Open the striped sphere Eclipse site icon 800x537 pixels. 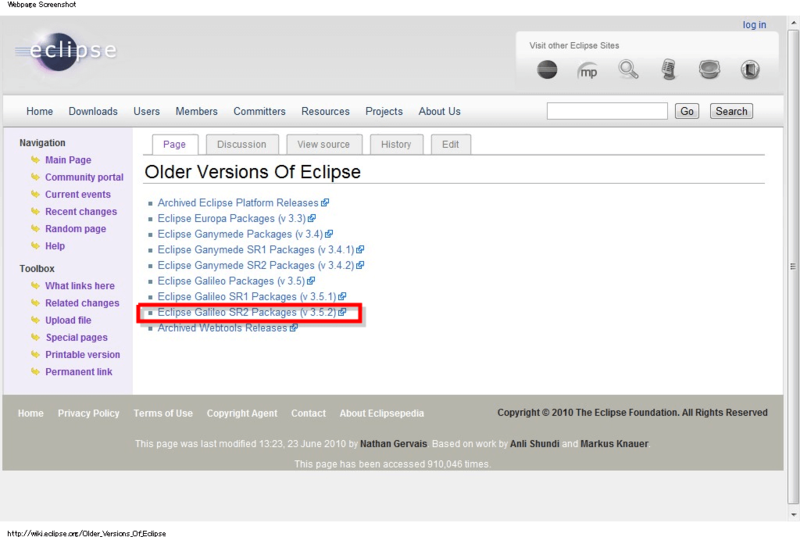(547, 69)
